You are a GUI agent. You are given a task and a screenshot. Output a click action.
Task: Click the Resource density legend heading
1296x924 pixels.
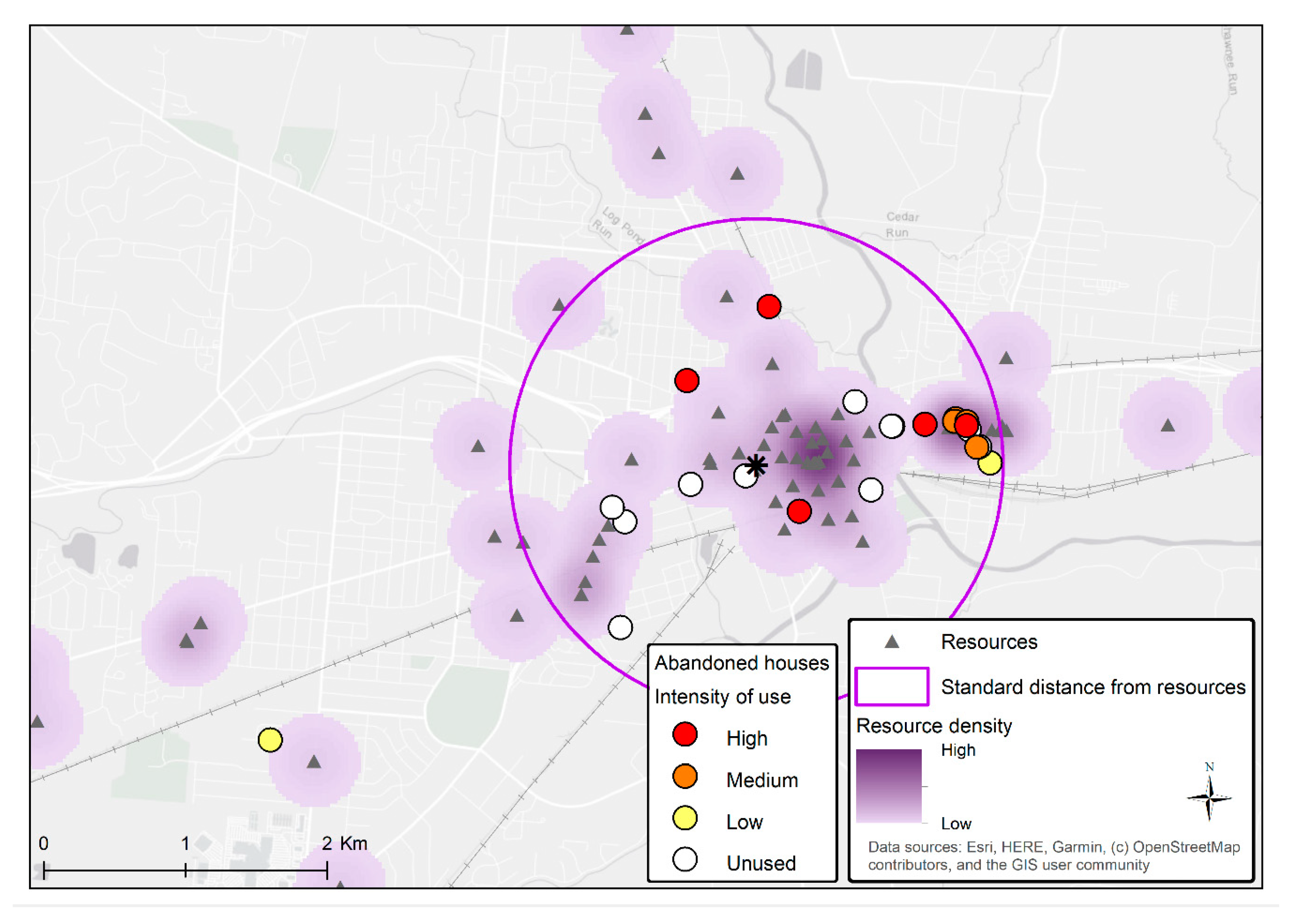934,726
